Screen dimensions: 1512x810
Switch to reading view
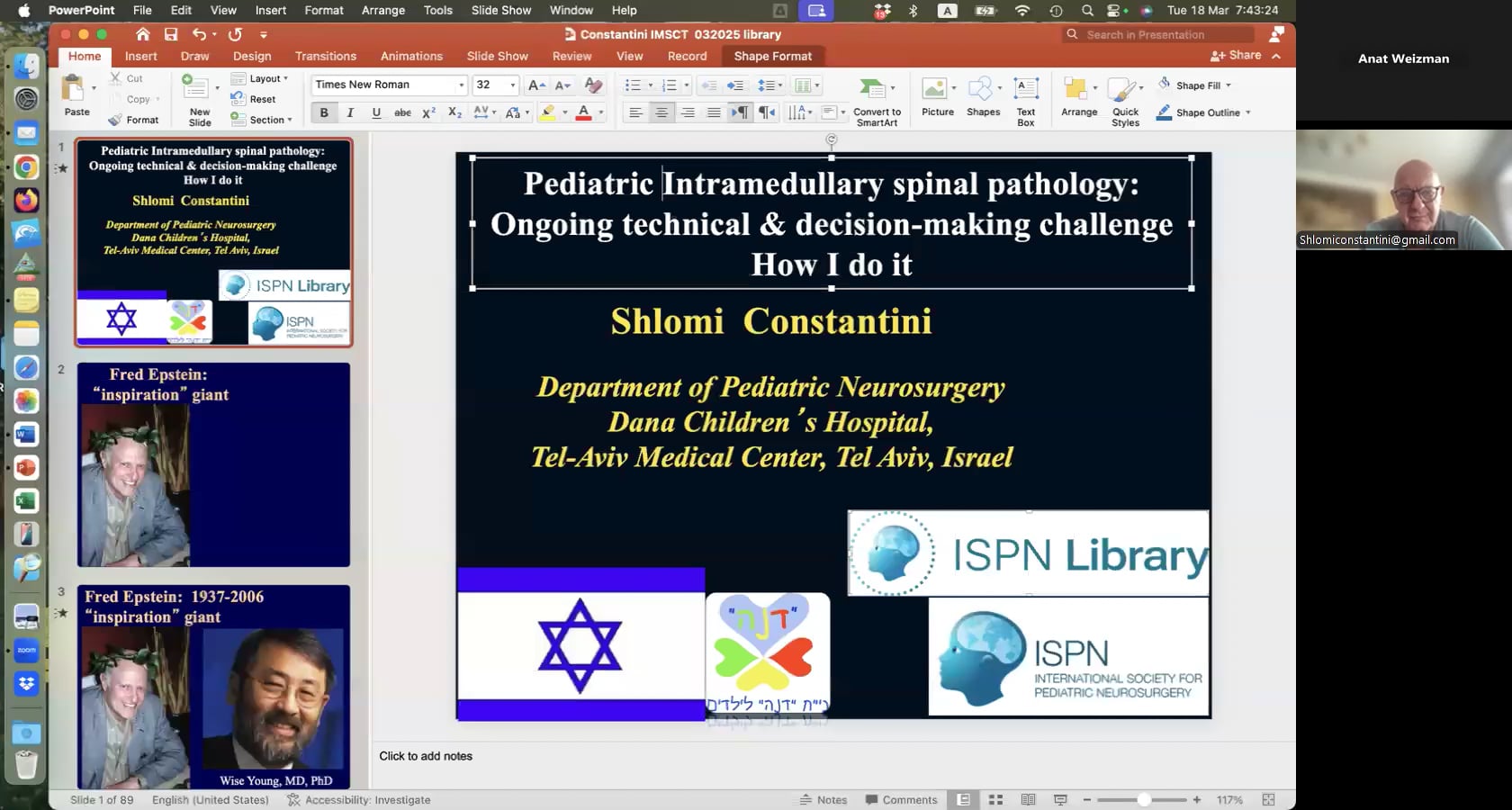[1028, 799]
